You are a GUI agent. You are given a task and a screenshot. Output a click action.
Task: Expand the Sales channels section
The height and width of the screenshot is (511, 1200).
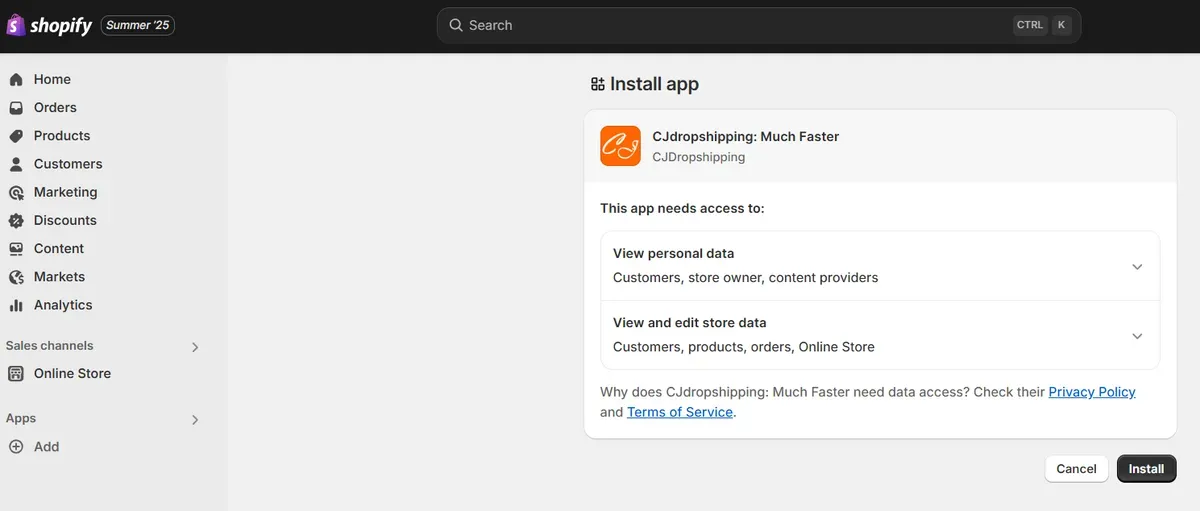pos(195,347)
